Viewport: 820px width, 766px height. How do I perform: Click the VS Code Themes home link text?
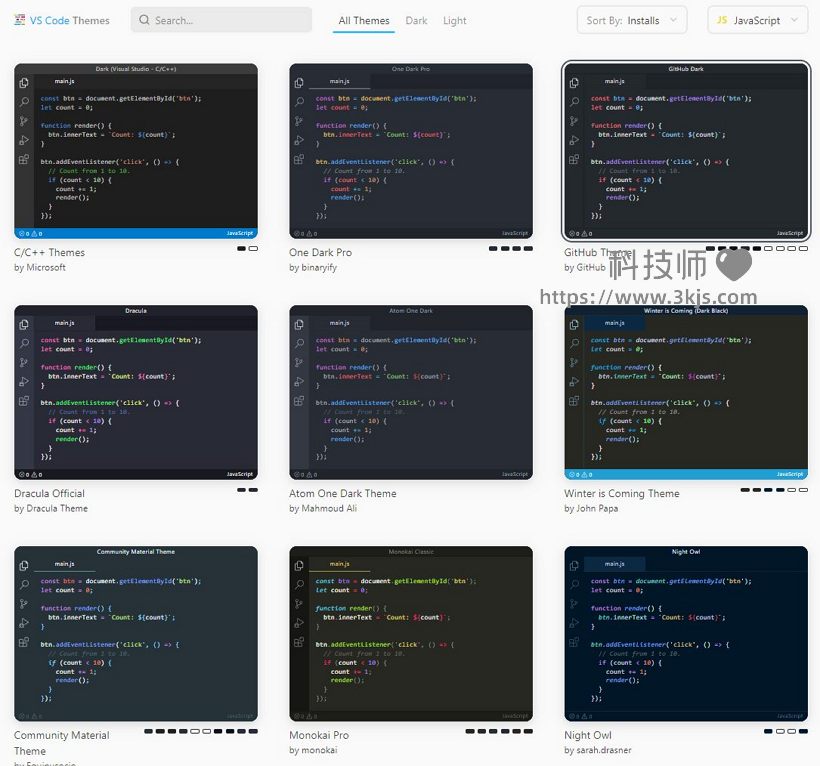pyautogui.click(x=70, y=20)
